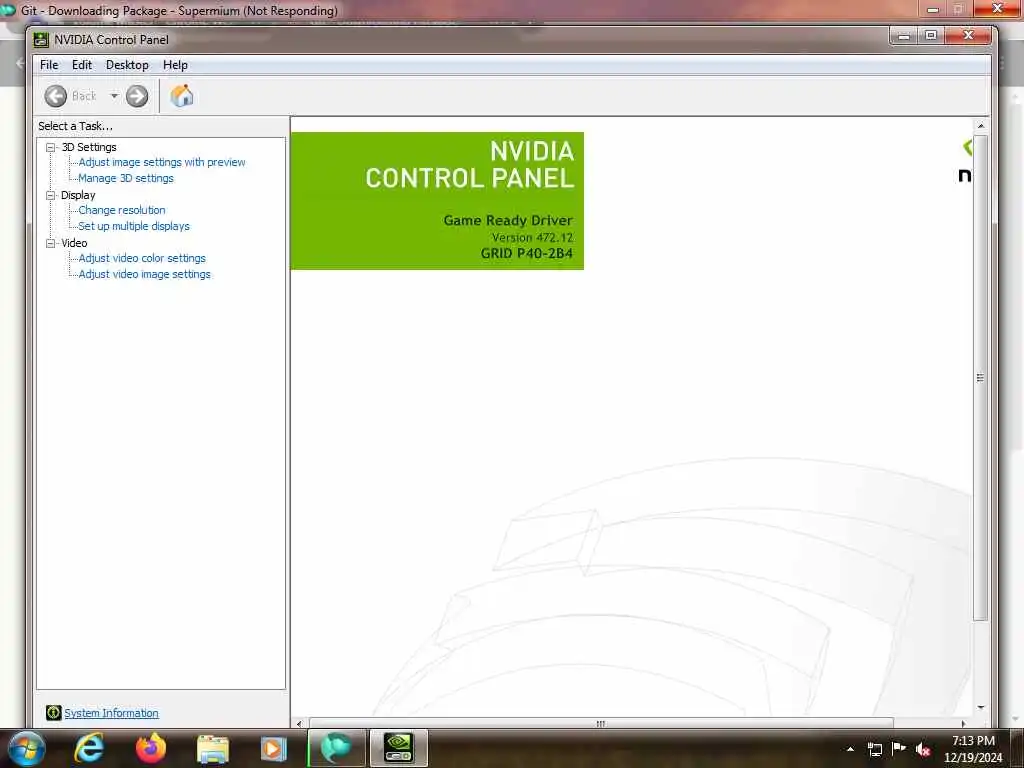Open Manage 3D settings
1024x768 pixels.
[126, 178]
